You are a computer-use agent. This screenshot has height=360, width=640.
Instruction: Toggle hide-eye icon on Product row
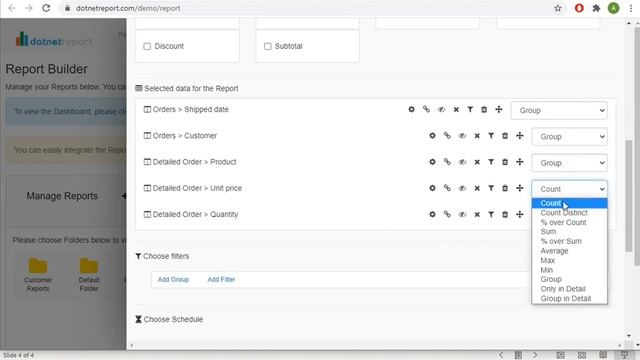coord(462,162)
